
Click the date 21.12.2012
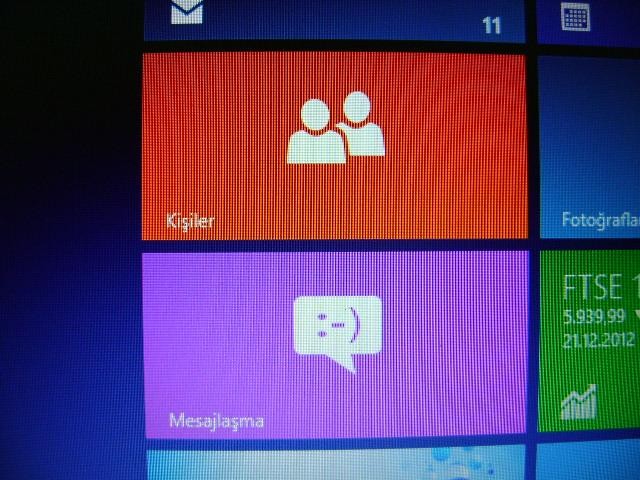pos(598,340)
